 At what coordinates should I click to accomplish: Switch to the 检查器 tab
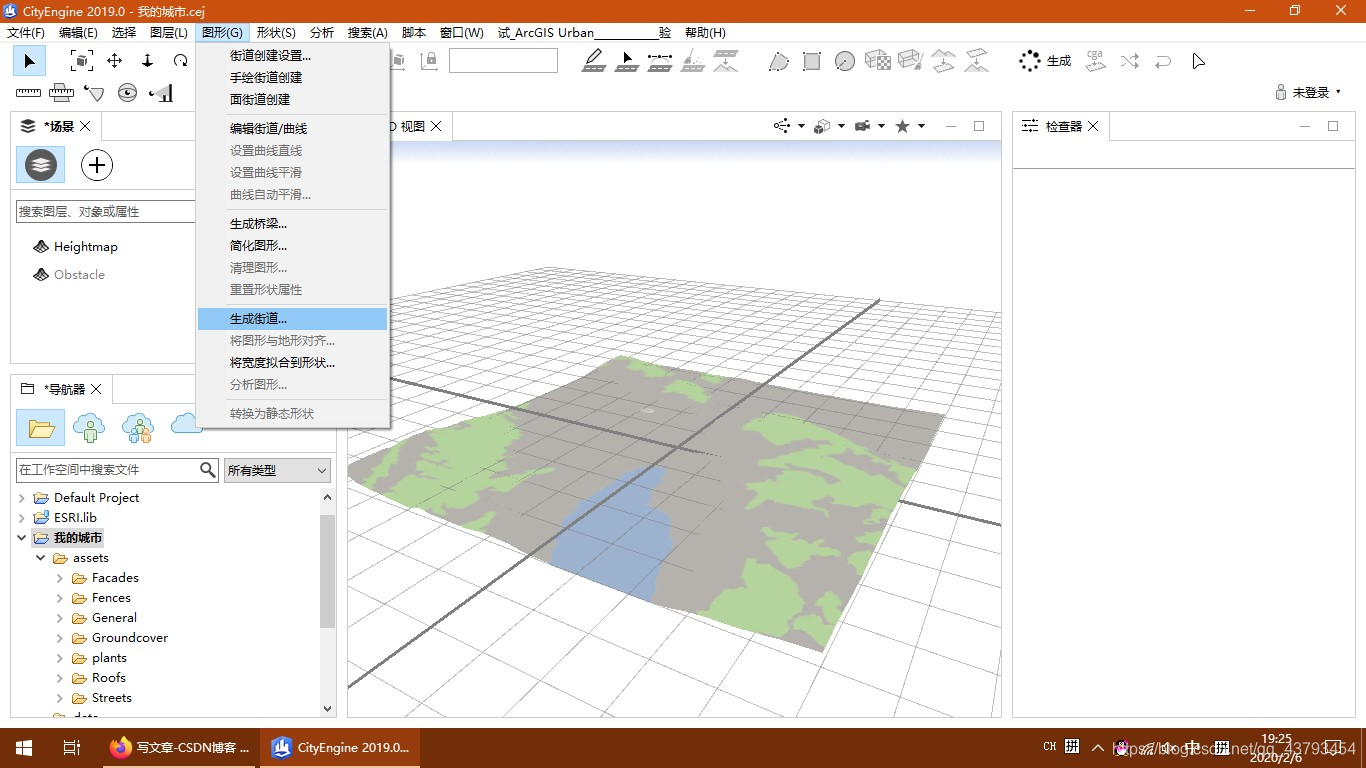(1062, 126)
